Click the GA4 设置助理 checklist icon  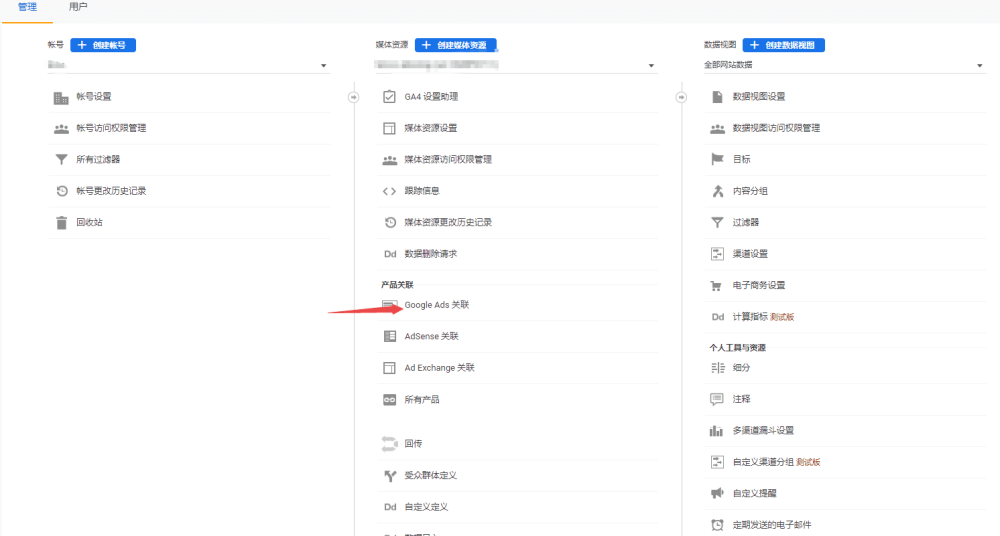pos(390,97)
